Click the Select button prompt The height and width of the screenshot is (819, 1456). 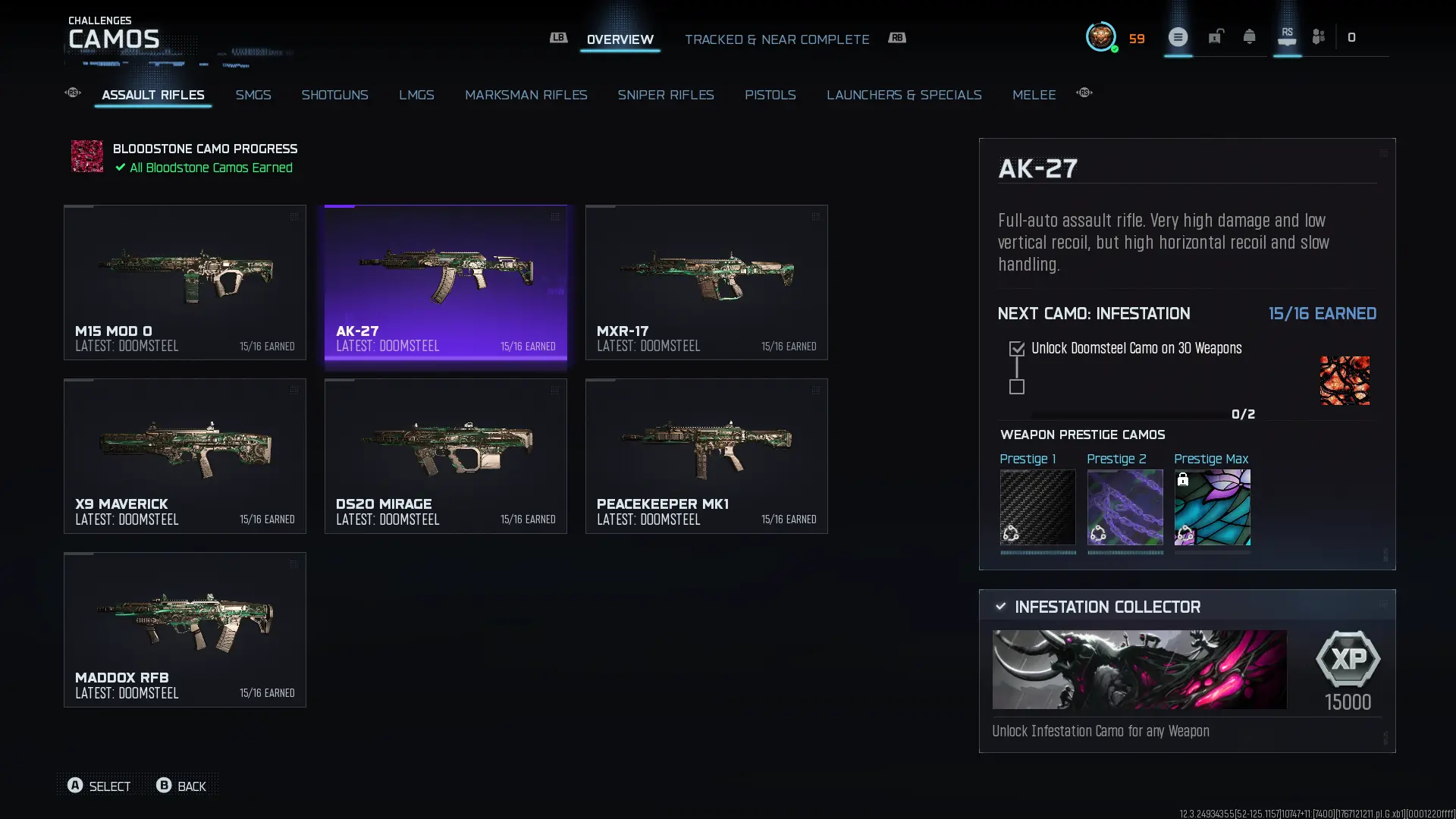pyautogui.click(x=99, y=786)
